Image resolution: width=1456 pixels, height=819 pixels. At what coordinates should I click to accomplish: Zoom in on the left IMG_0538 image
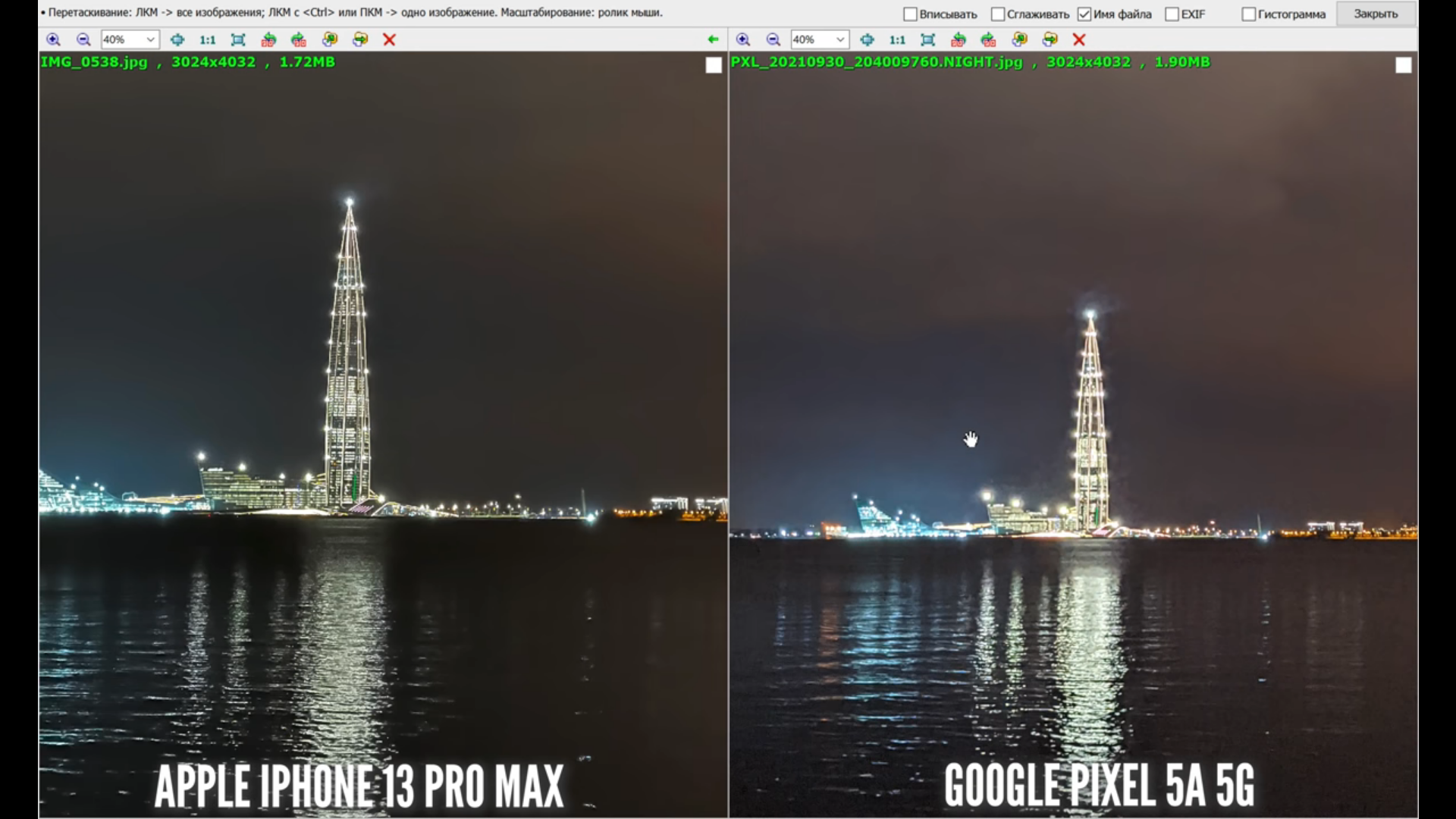53,39
